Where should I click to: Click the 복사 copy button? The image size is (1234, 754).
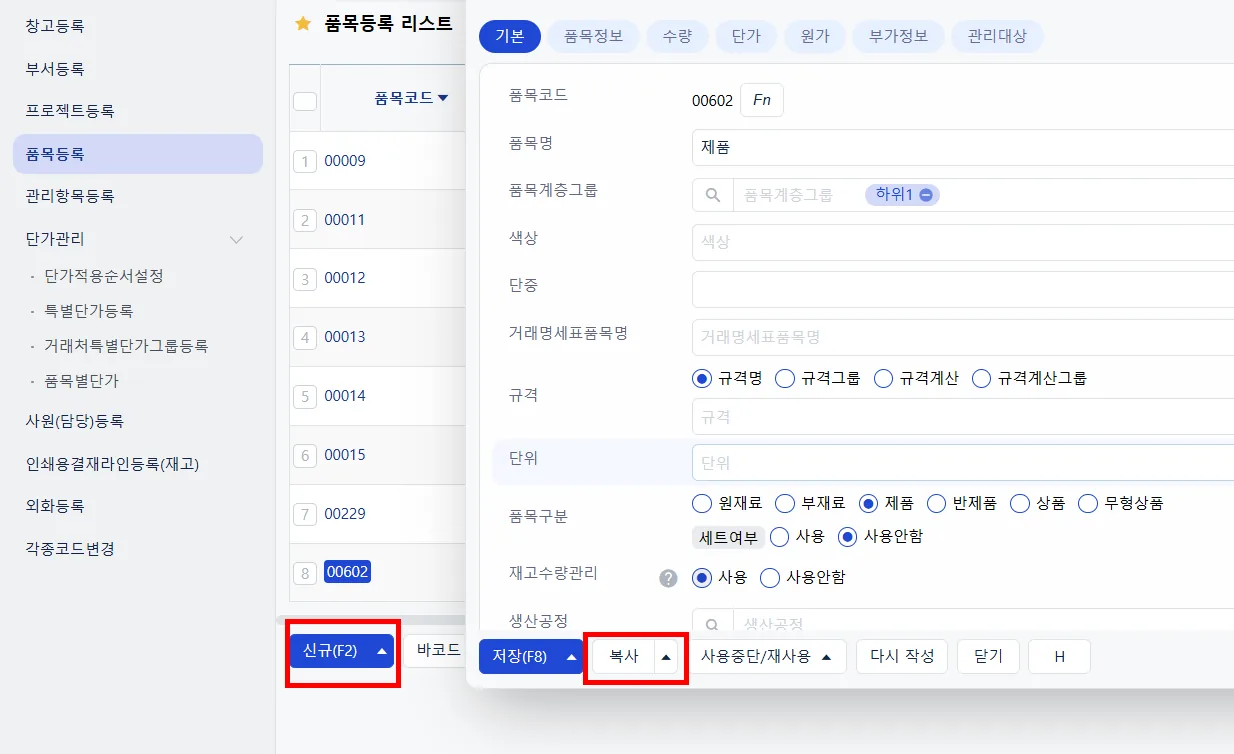coord(624,657)
